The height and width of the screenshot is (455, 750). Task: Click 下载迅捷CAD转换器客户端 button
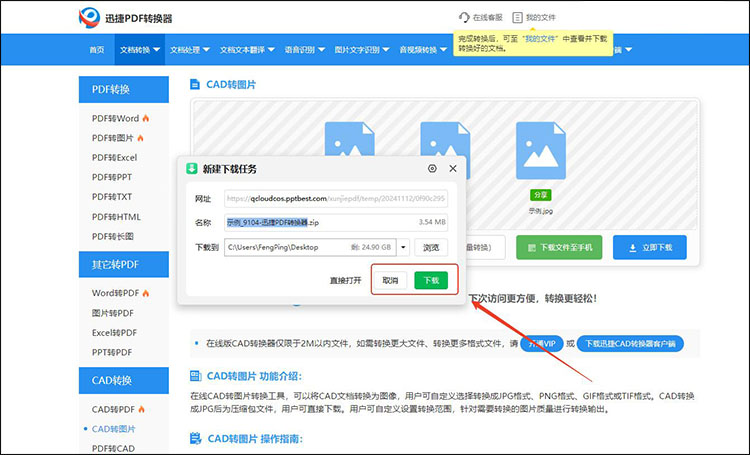pos(630,344)
